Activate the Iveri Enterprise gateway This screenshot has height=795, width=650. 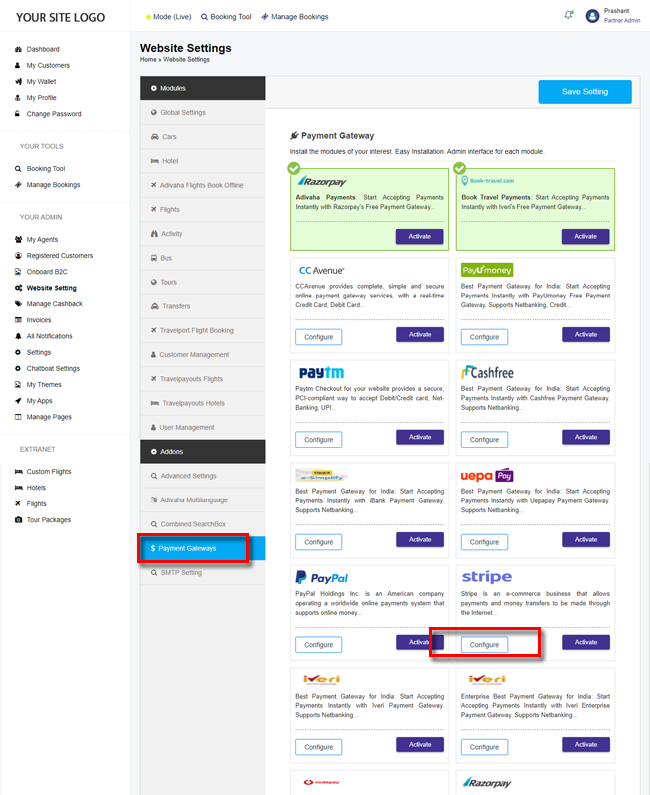pos(586,745)
